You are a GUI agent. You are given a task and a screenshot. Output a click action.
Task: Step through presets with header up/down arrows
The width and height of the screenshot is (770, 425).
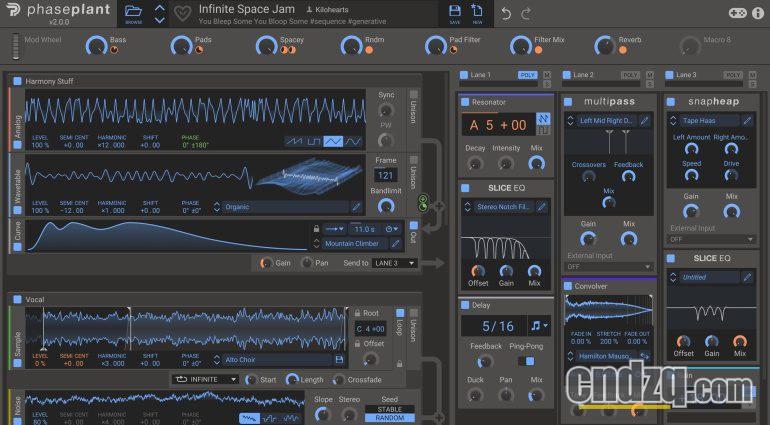click(160, 14)
